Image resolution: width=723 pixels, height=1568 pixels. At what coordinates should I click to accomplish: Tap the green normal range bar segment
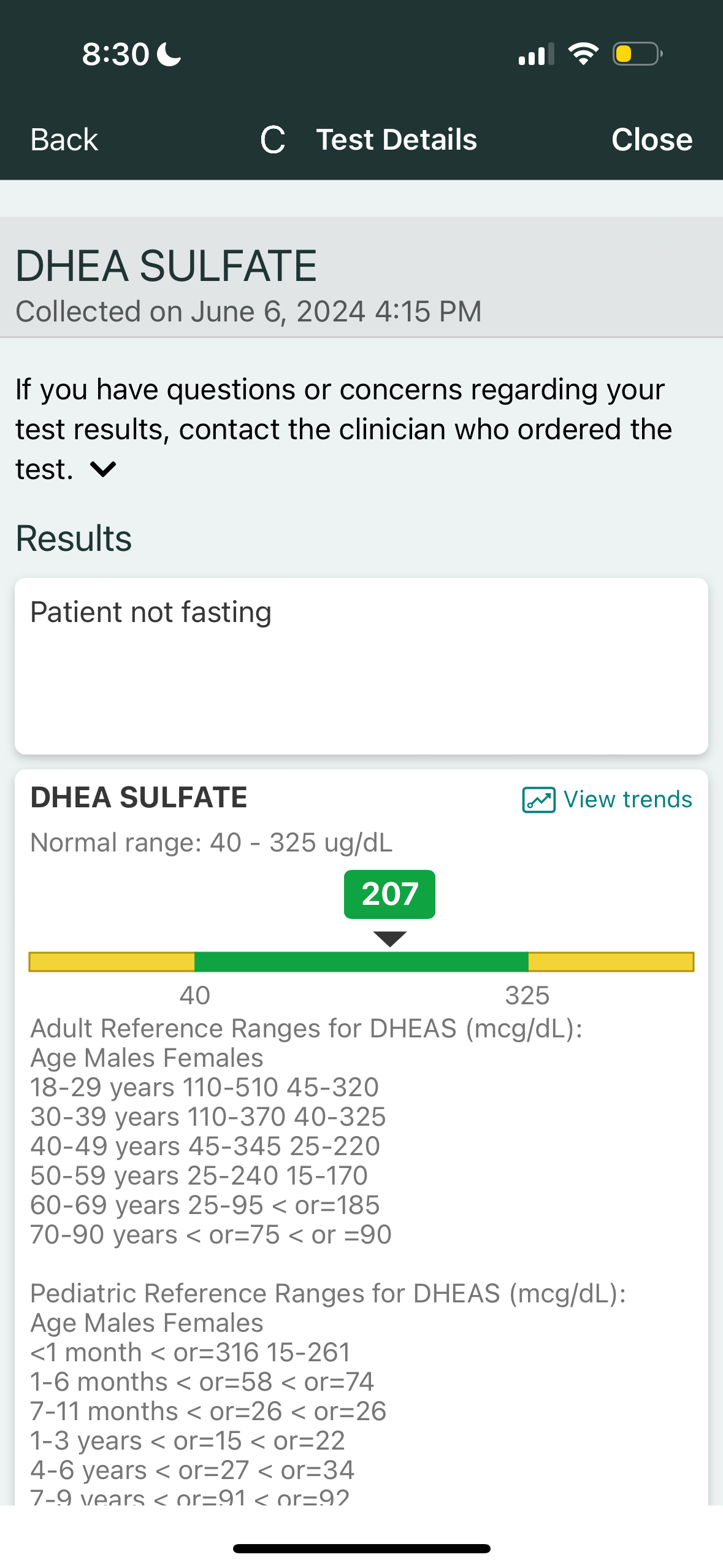[361, 962]
